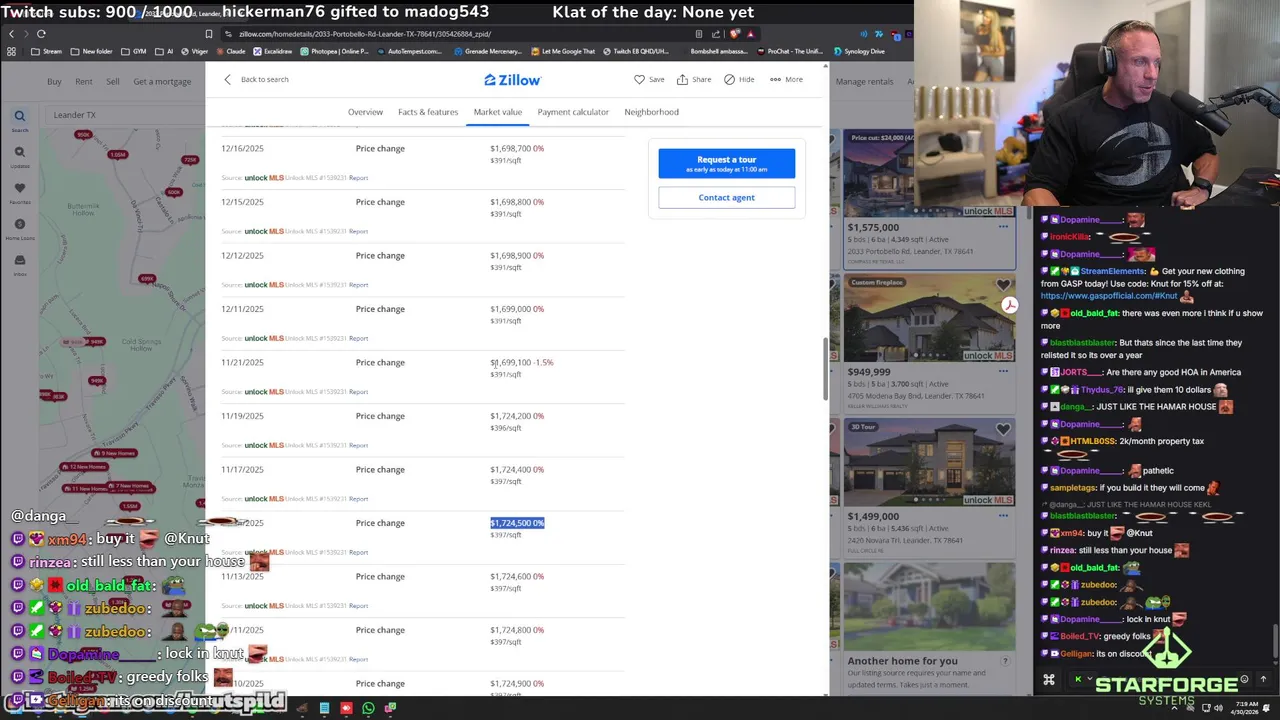
Task: Favorite the $1,499,000 listing heart
Action: click(1003, 429)
